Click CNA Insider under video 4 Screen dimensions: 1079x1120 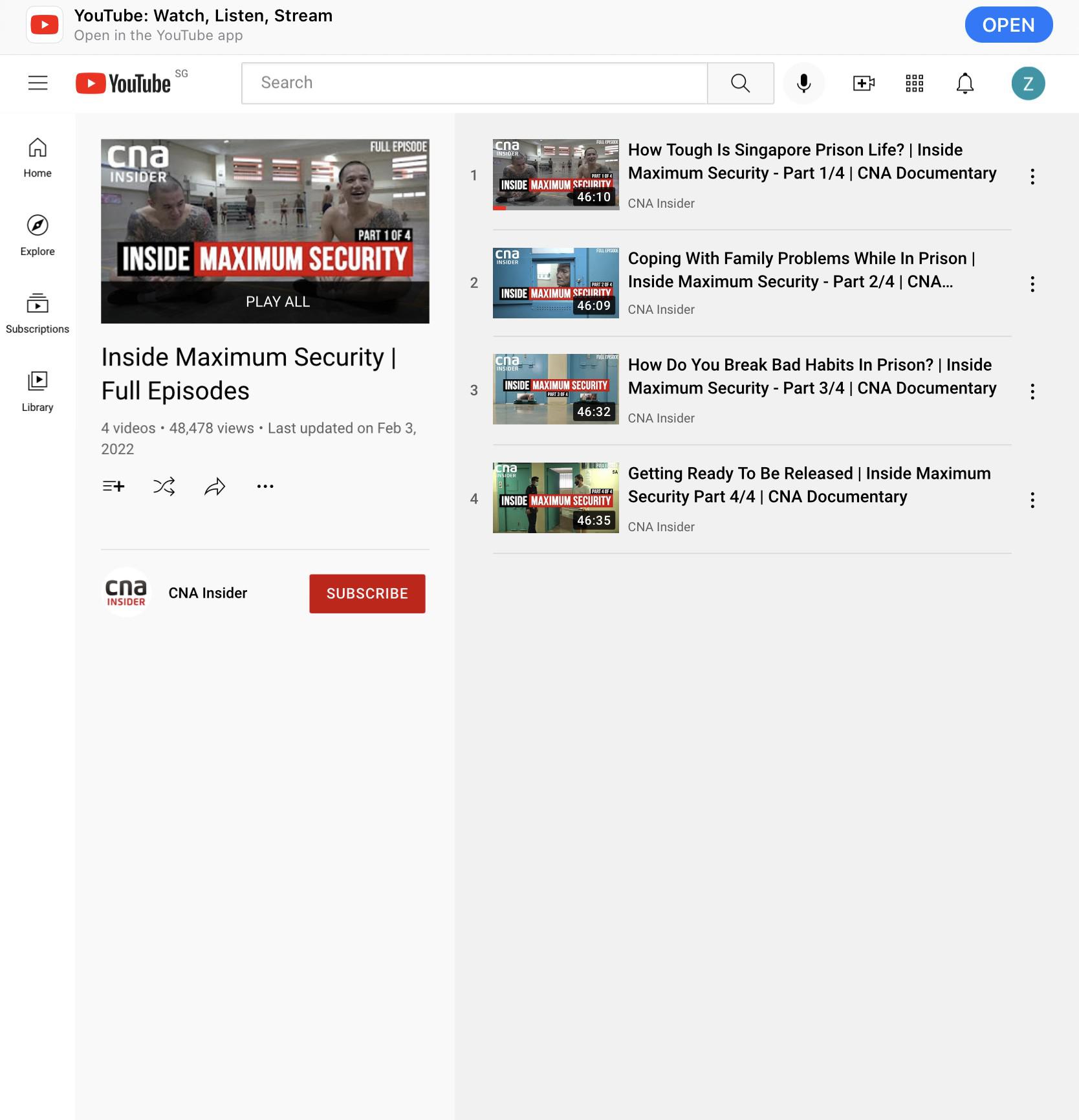coord(661,527)
